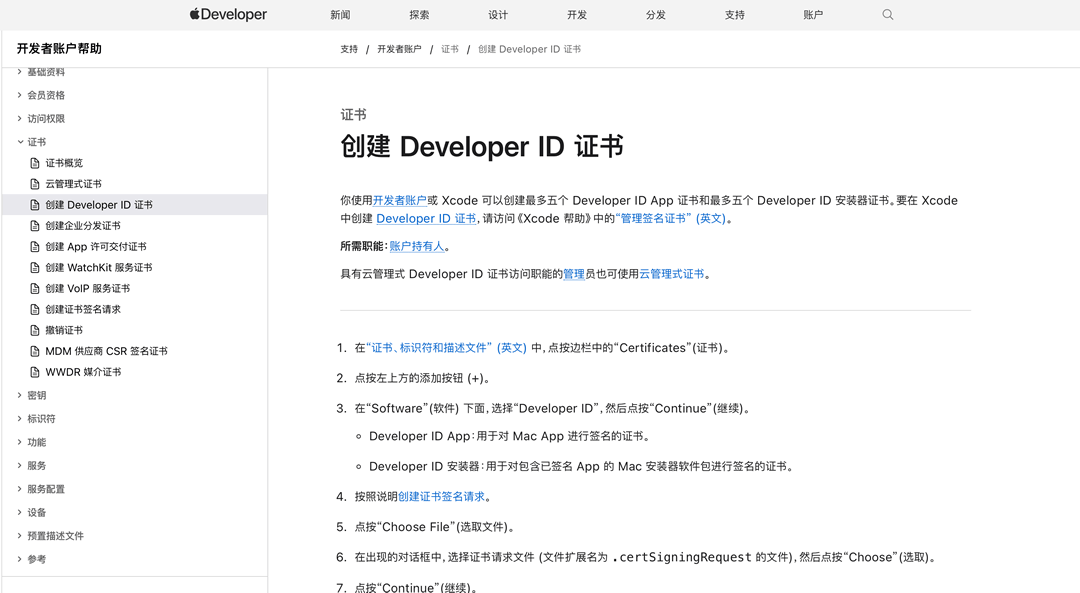Click document icon beside 创建 App 许可交付证书

click(35, 247)
